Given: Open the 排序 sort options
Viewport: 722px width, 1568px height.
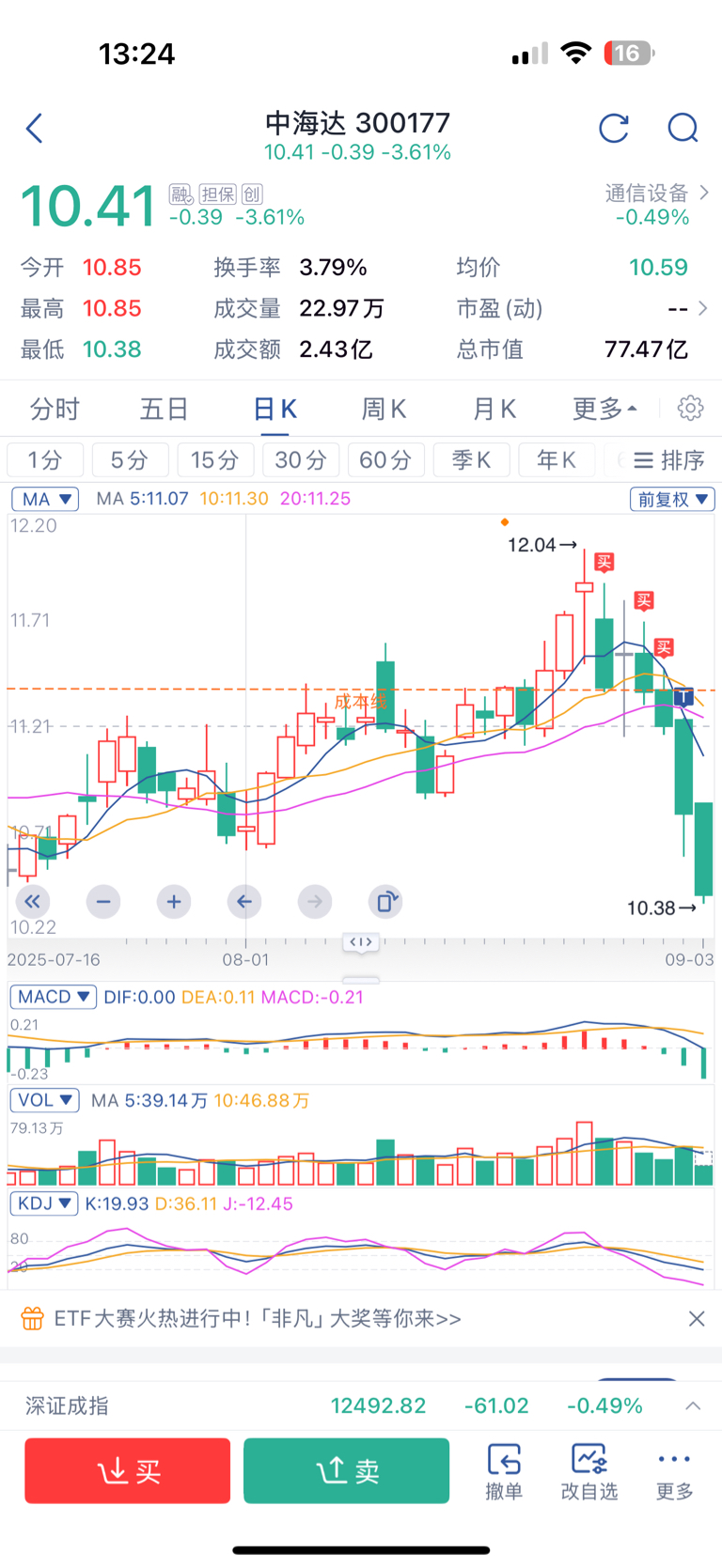Looking at the screenshot, I should pos(668,459).
